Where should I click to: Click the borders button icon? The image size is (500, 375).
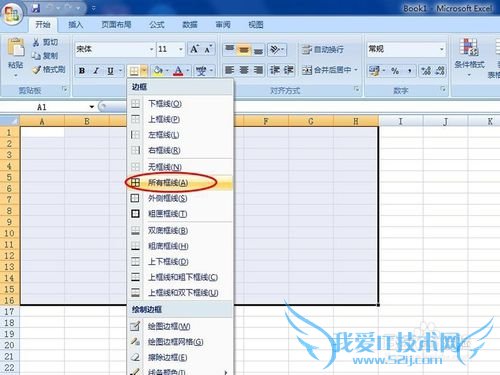coord(134,71)
